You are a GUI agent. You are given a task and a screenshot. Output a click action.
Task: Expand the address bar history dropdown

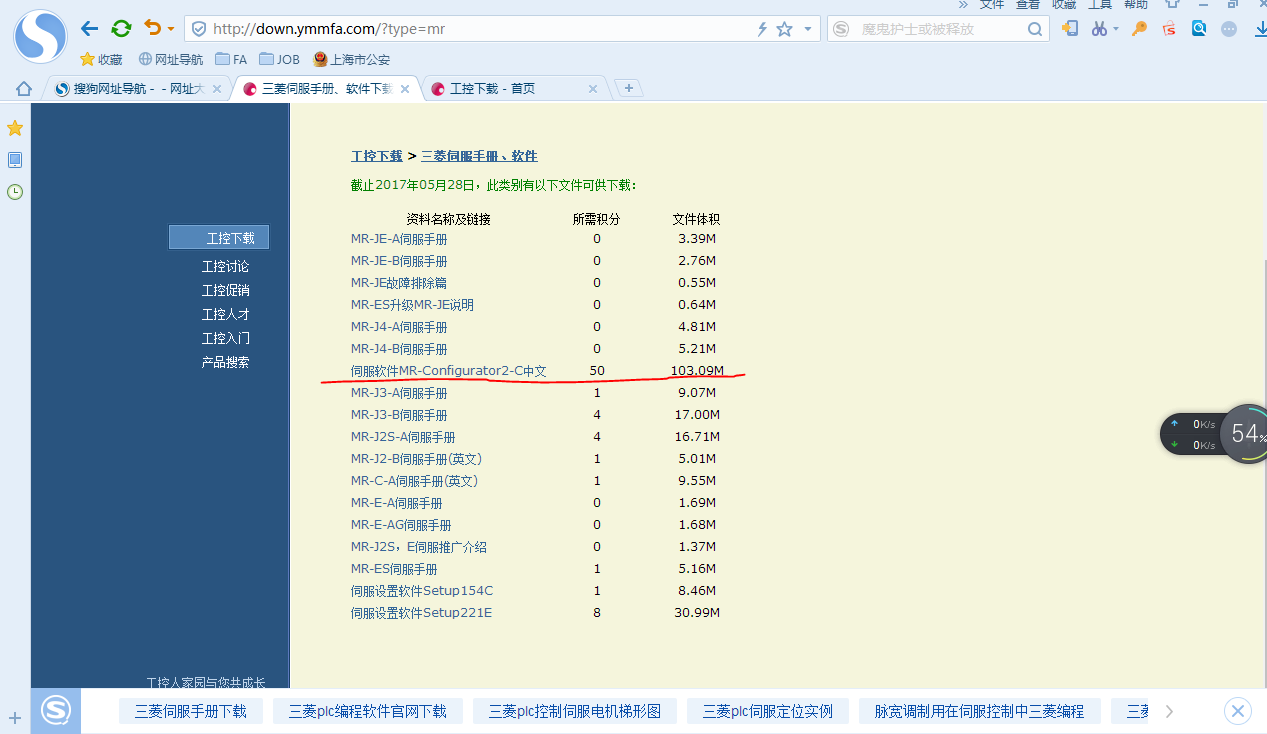point(808,29)
